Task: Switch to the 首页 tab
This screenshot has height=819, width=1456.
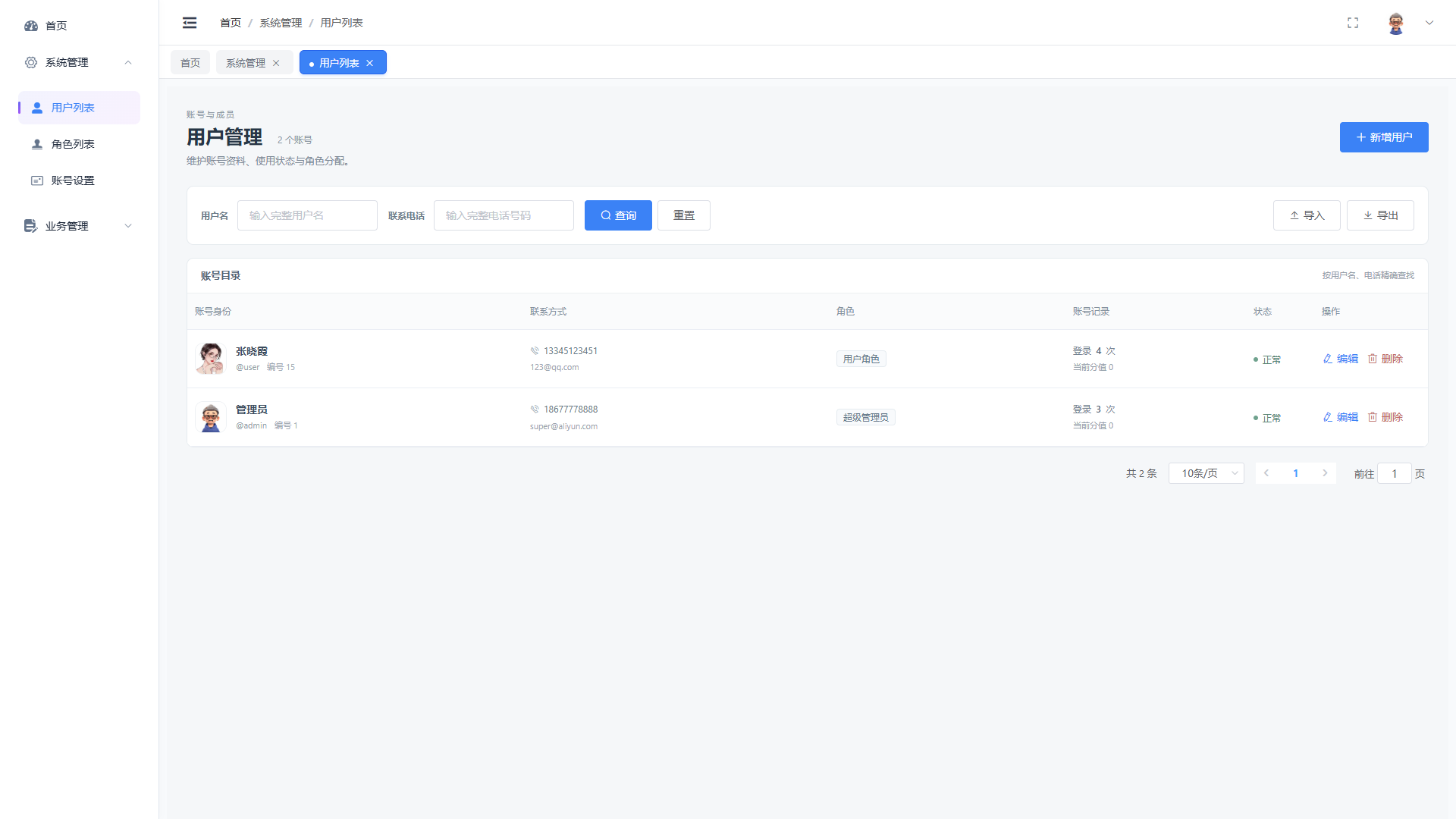Action: tap(190, 63)
